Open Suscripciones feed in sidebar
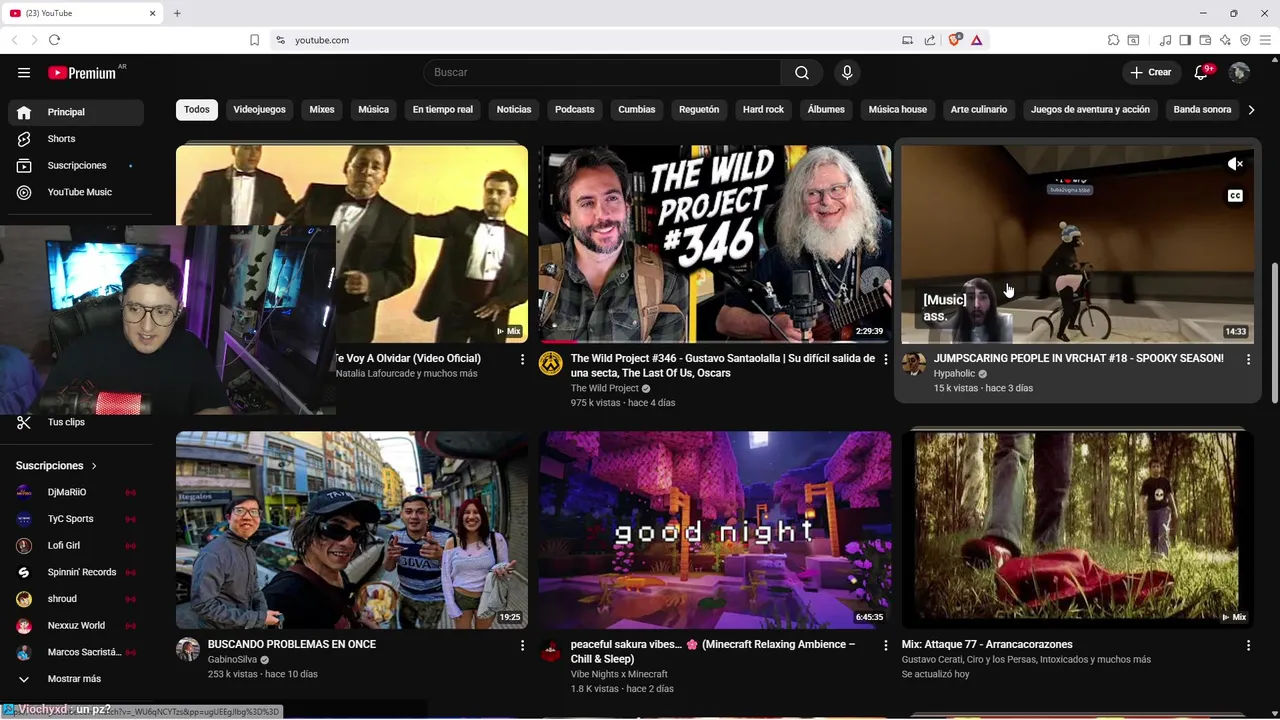 (76, 165)
